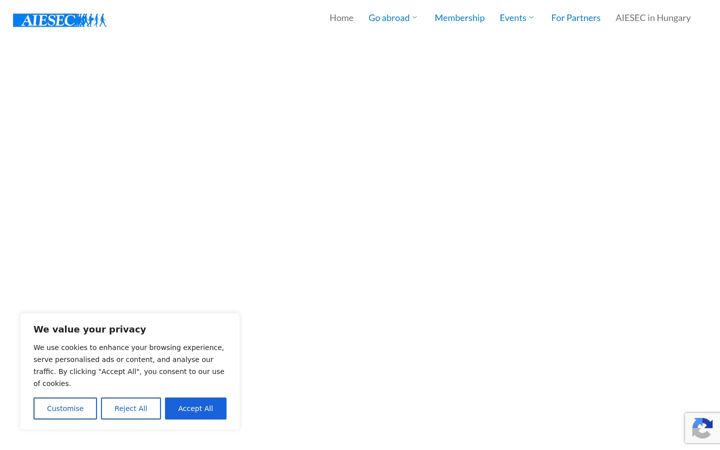The height and width of the screenshot is (450, 720).
Task: Go to the Home page
Action: 341,18
